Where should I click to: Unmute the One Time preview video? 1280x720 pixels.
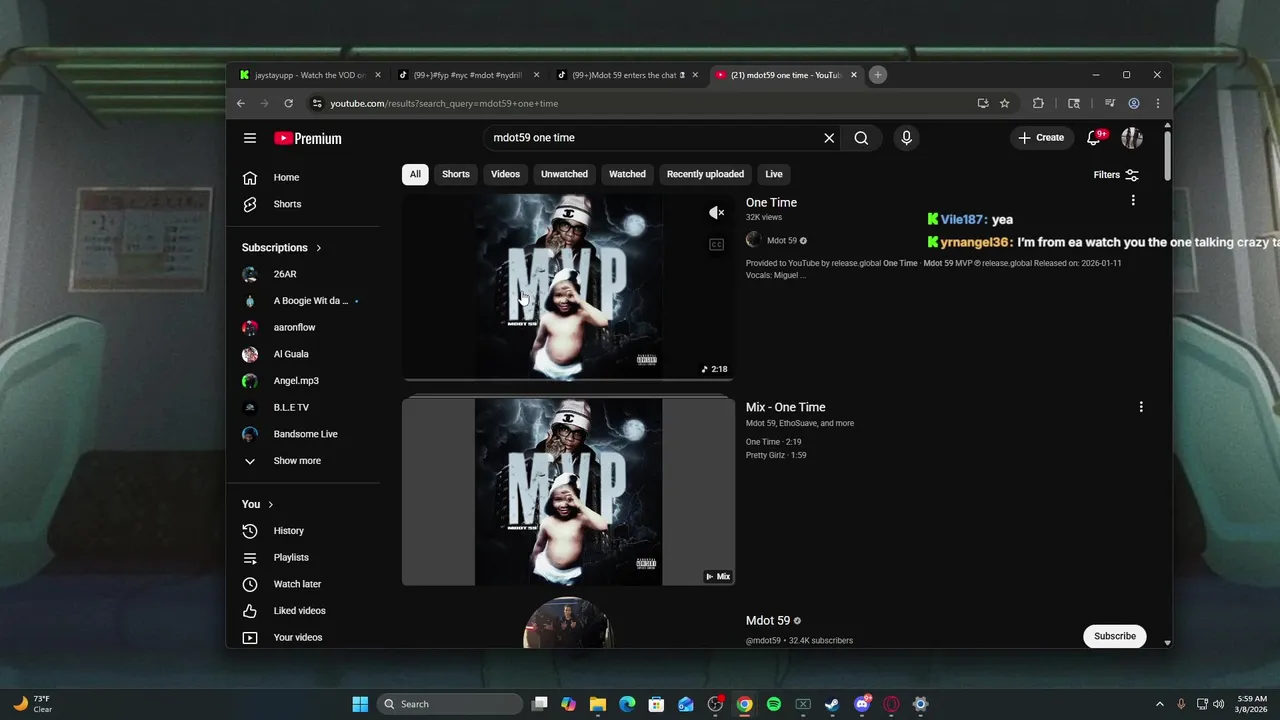point(716,213)
